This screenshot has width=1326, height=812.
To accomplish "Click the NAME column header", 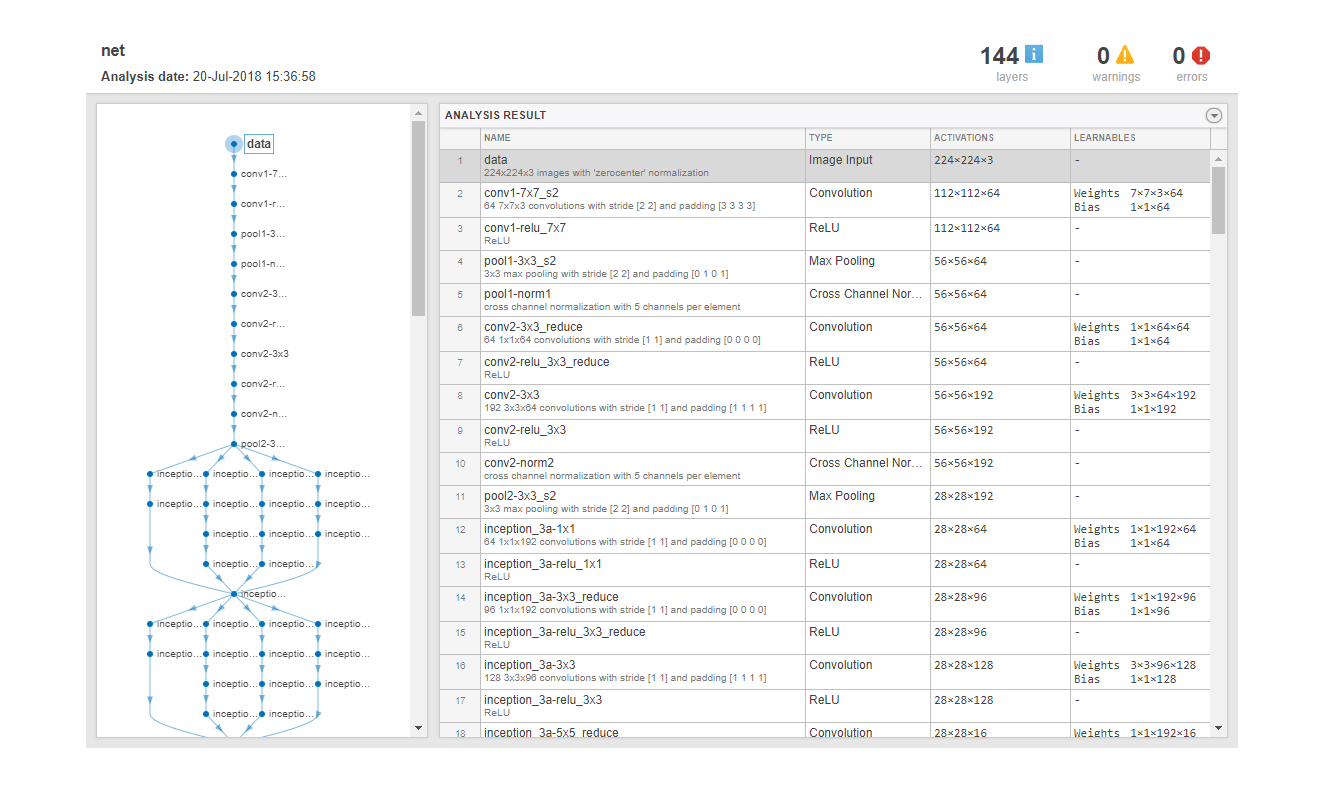I will pos(497,138).
